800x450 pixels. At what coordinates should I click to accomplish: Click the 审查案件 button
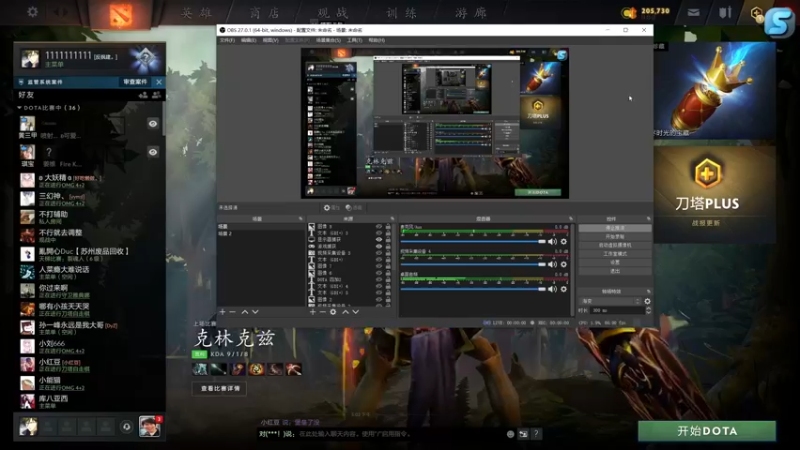click(x=135, y=82)
